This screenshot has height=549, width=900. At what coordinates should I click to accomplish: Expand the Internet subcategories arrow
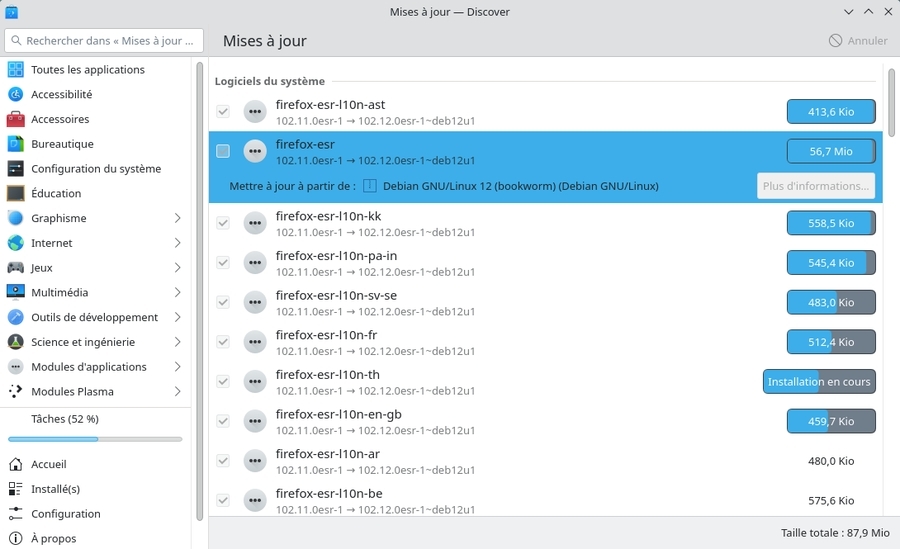click(177, 243)
